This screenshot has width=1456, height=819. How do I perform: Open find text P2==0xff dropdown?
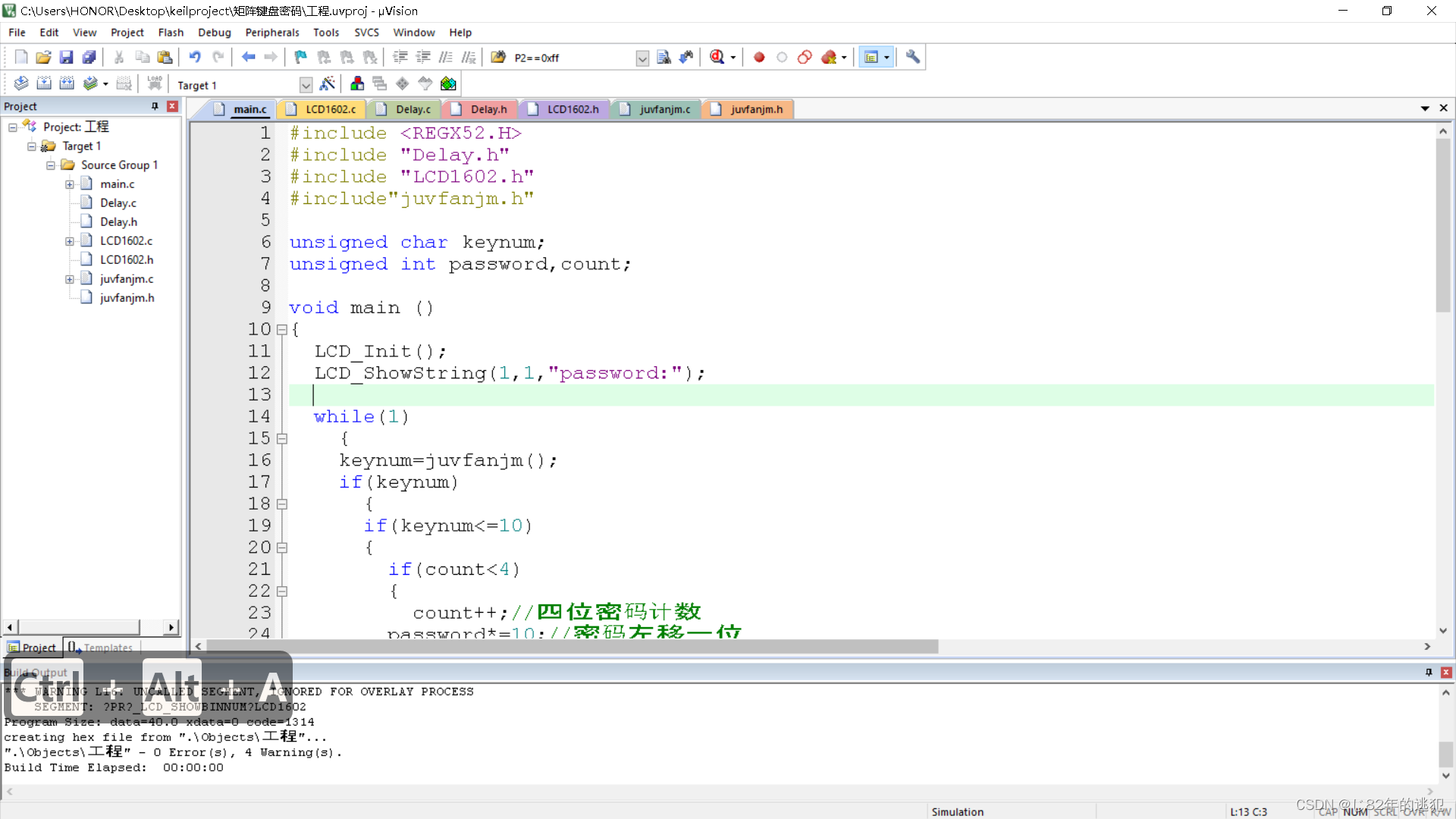[642, 58]
